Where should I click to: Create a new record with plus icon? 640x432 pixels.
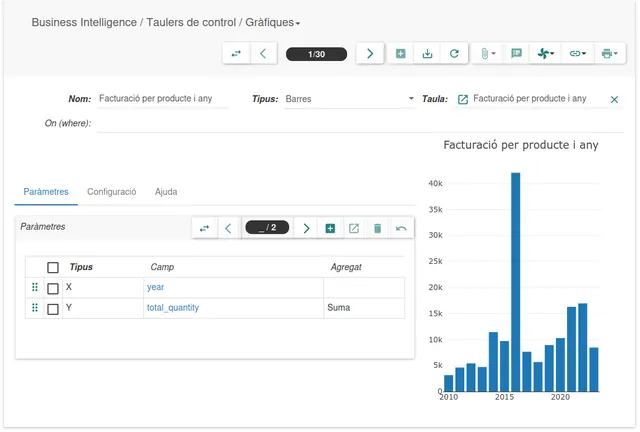[400, 53]
